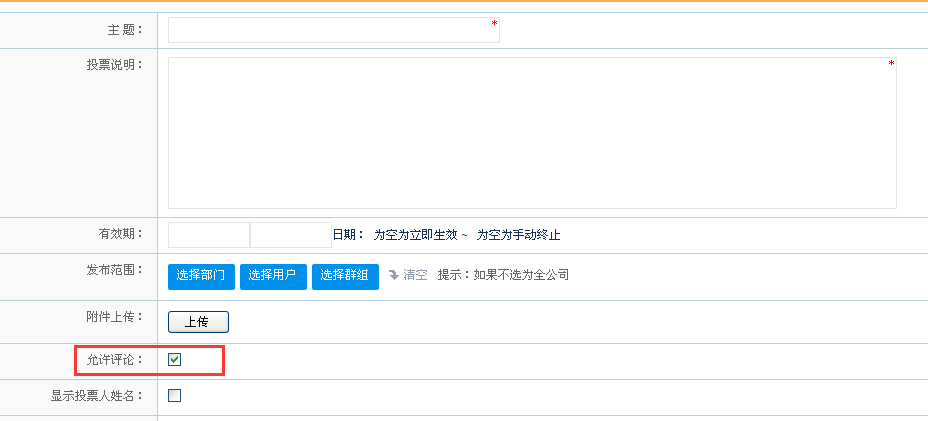The height and width of the screenshot is (421, 928).
Task: Click the 为空为手动终止 hint text
Action: 518,235
